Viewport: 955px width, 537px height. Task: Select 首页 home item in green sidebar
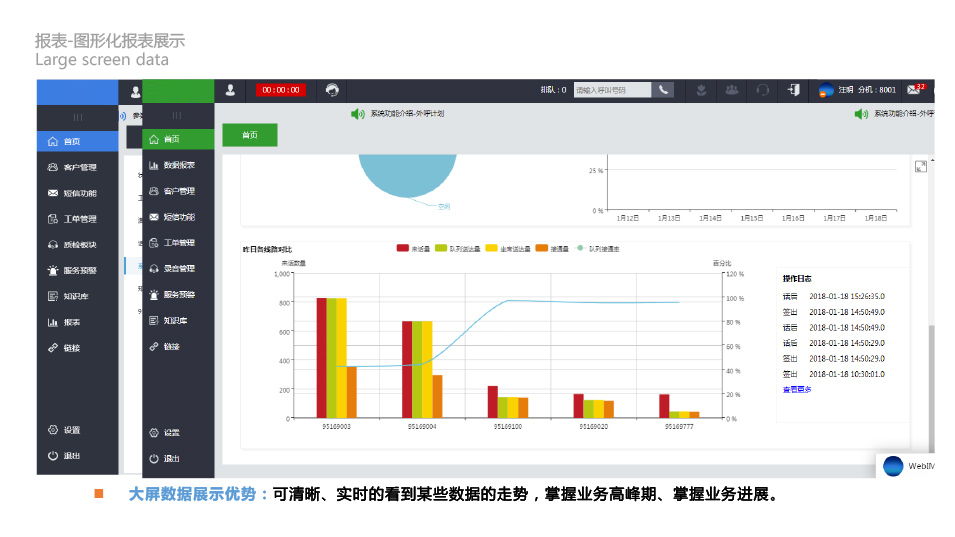click(x=178, y=139)
